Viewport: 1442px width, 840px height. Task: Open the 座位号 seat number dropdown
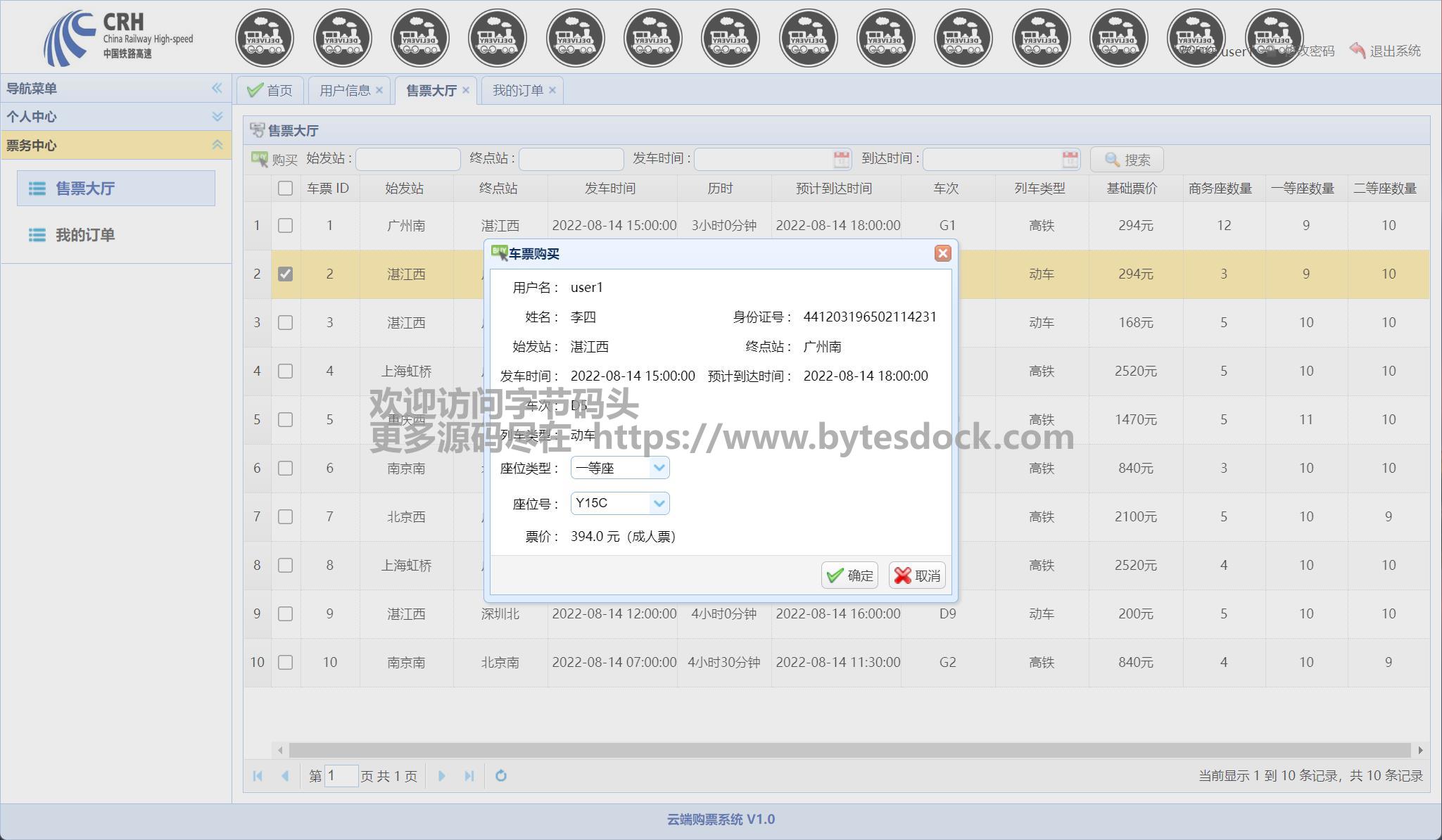(x=659, y=504)
